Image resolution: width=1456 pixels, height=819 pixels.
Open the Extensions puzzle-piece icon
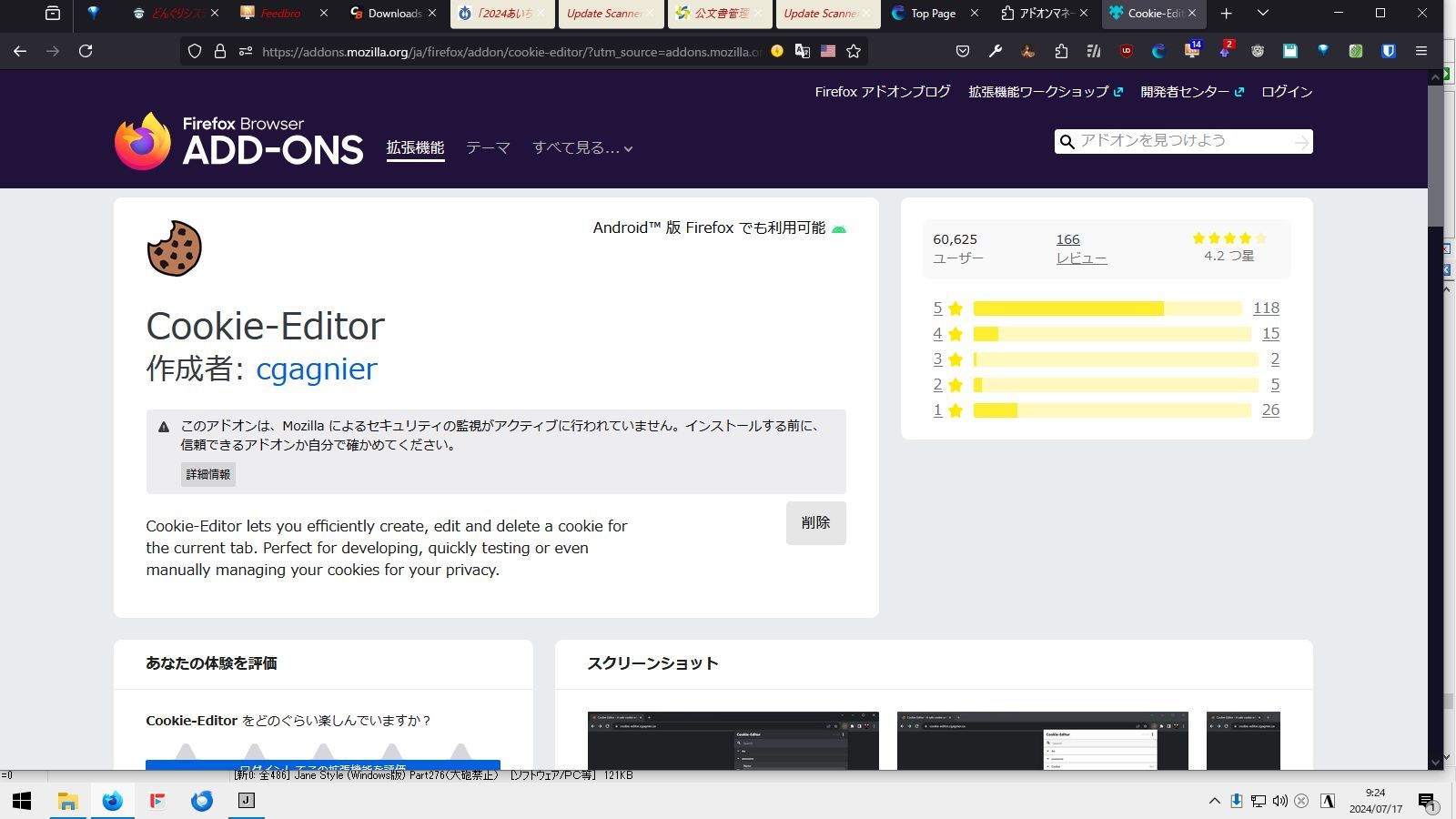(1061, 52)
